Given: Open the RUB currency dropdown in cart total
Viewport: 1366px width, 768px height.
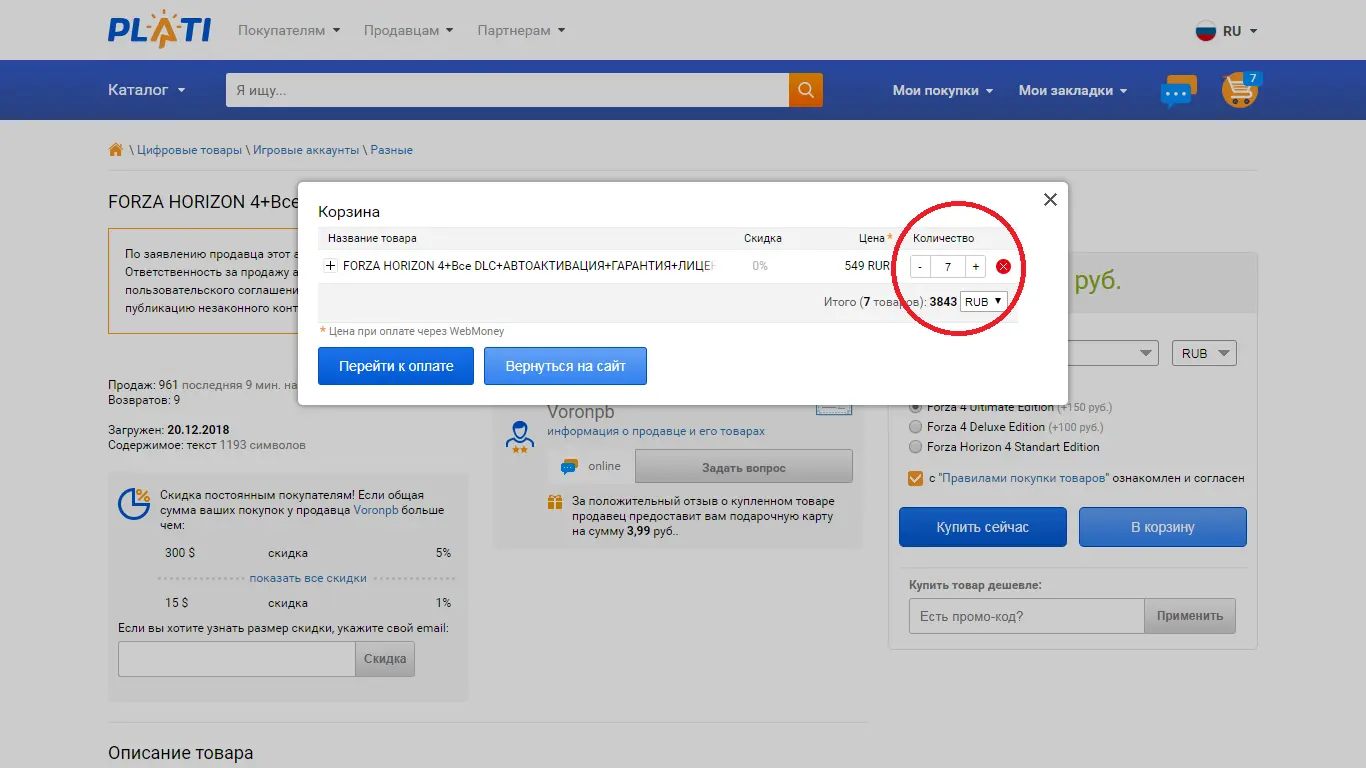Looking at the screenshot, I should tap(984, 301).
